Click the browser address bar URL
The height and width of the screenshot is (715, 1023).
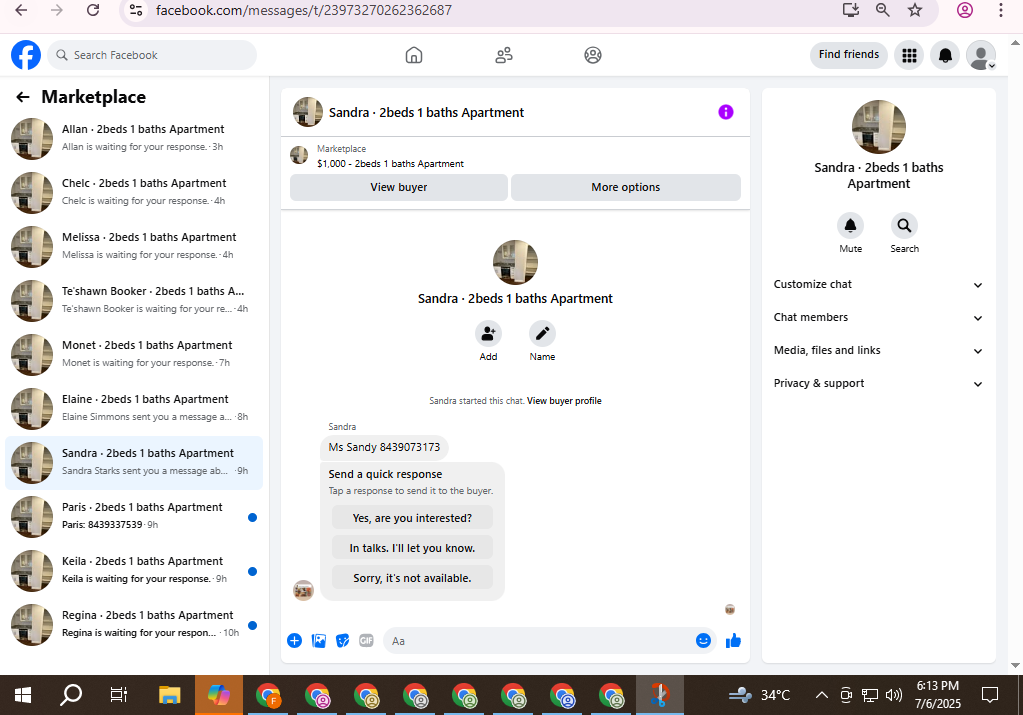pyautogui.click(x=303, y=10)
